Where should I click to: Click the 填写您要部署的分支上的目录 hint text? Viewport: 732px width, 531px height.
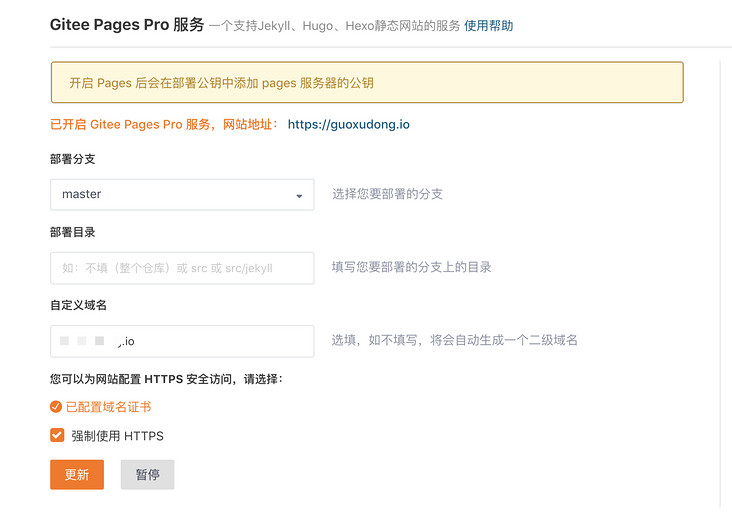click(x=411, y=267)
